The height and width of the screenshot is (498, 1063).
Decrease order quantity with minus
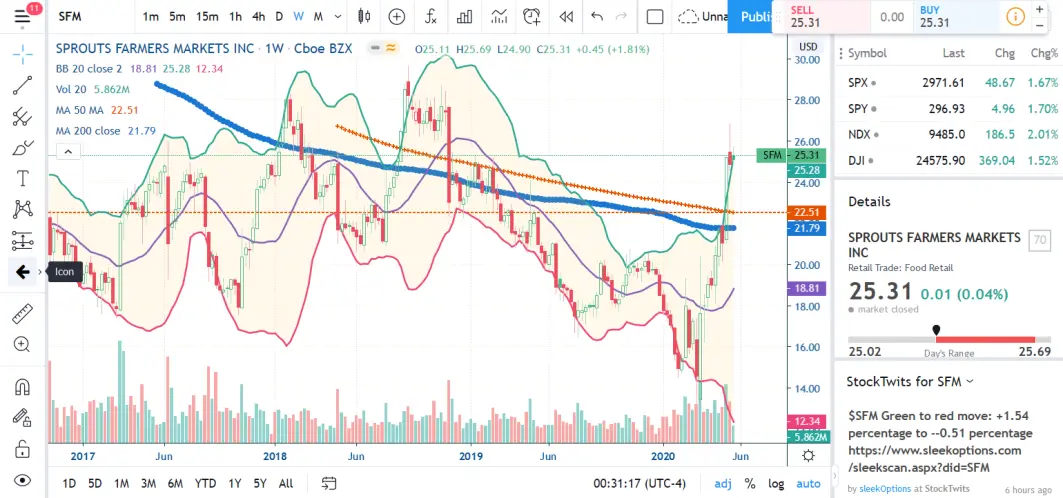(1039, 25)
